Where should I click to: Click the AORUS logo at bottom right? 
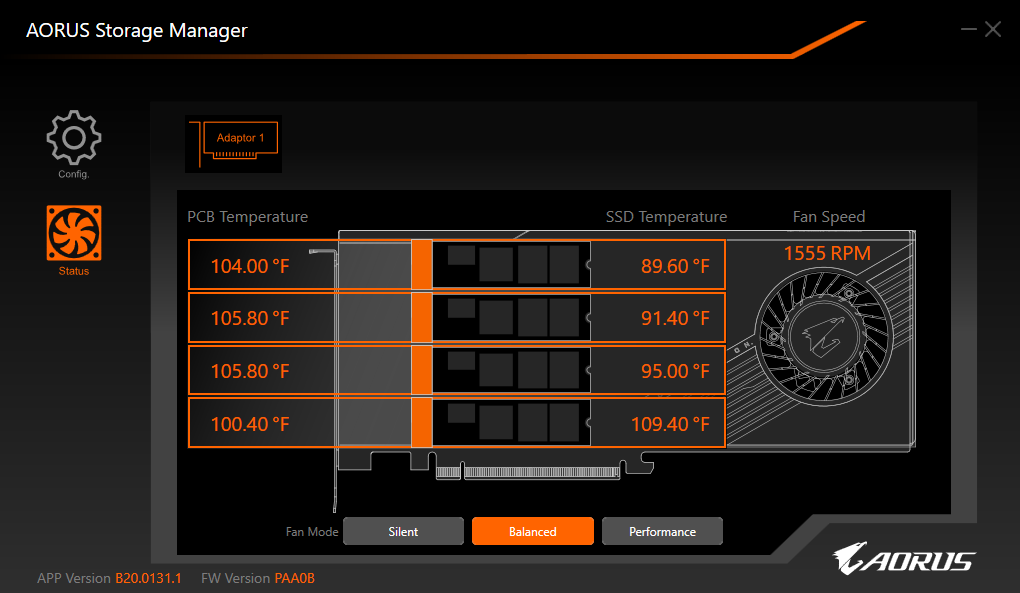[903, 560]
